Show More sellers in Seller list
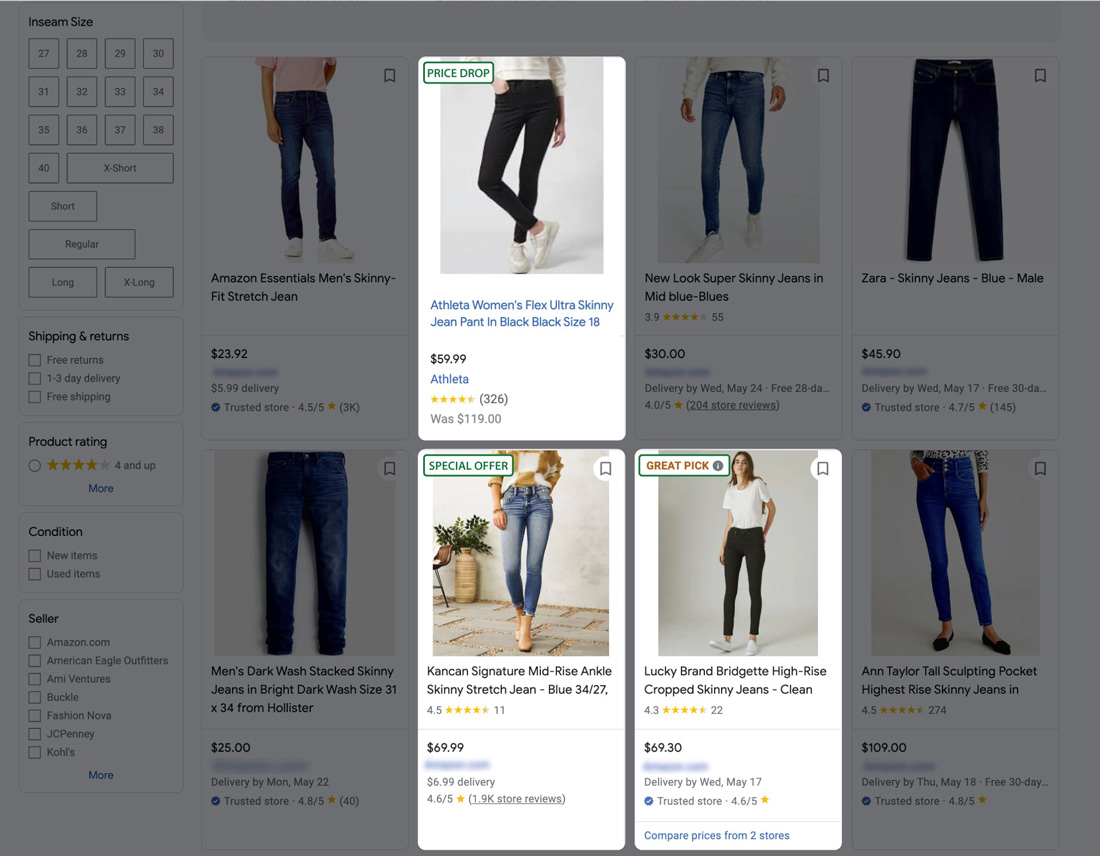 pyautogui.click(x=101, y=775)
